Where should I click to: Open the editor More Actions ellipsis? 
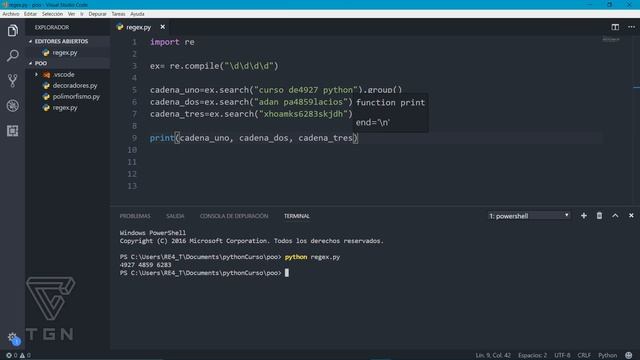[631, 27]
